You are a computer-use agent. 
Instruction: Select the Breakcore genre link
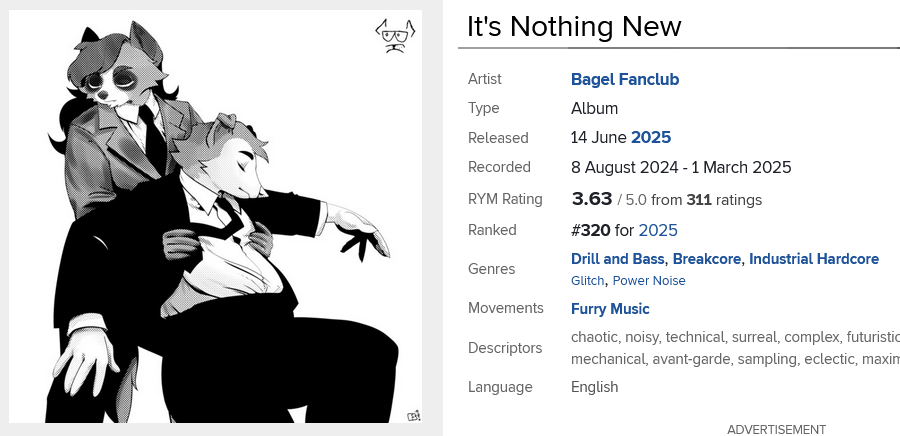tap(708, 259)
